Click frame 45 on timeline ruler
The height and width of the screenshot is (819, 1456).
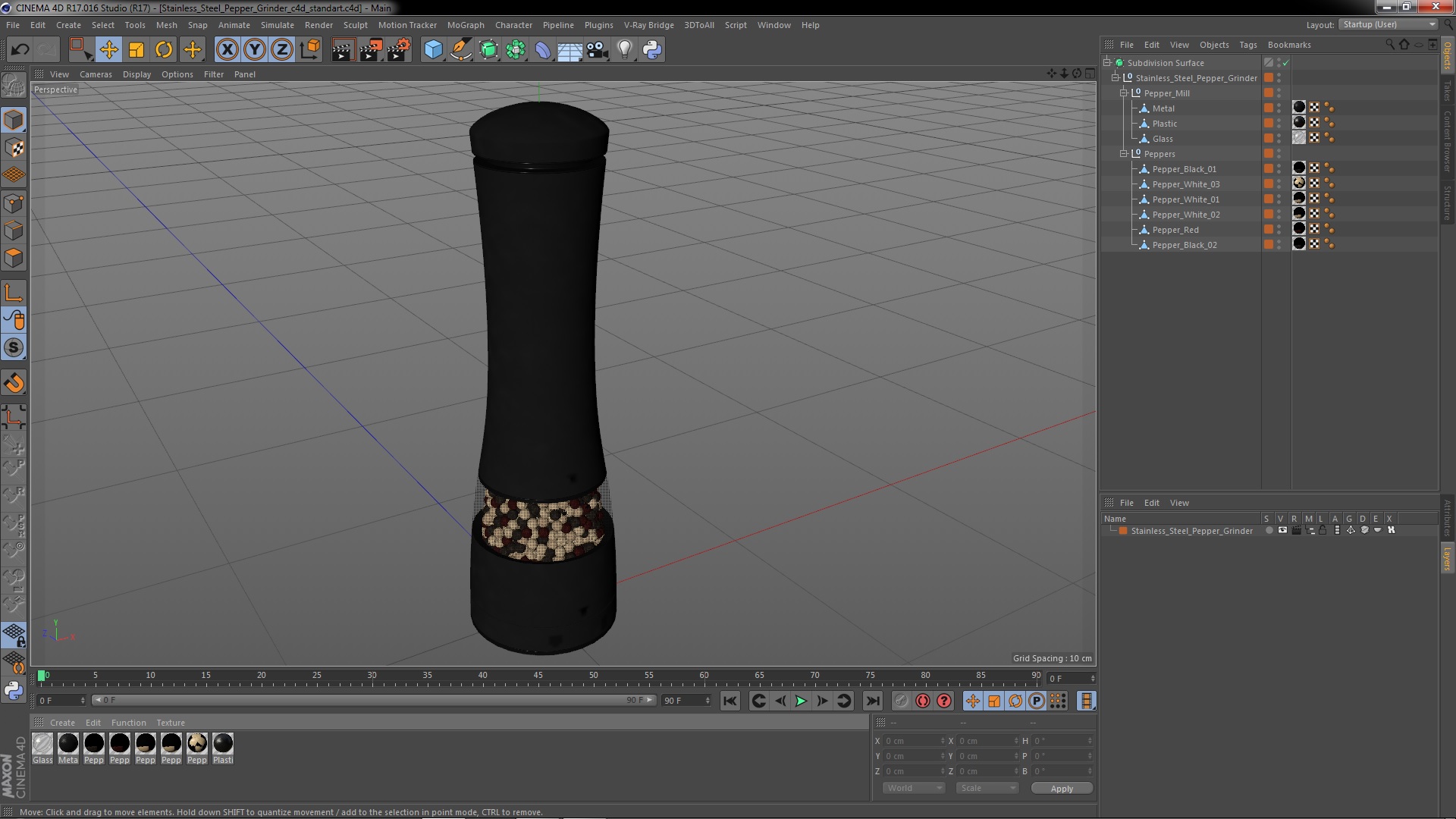[538, 676]
